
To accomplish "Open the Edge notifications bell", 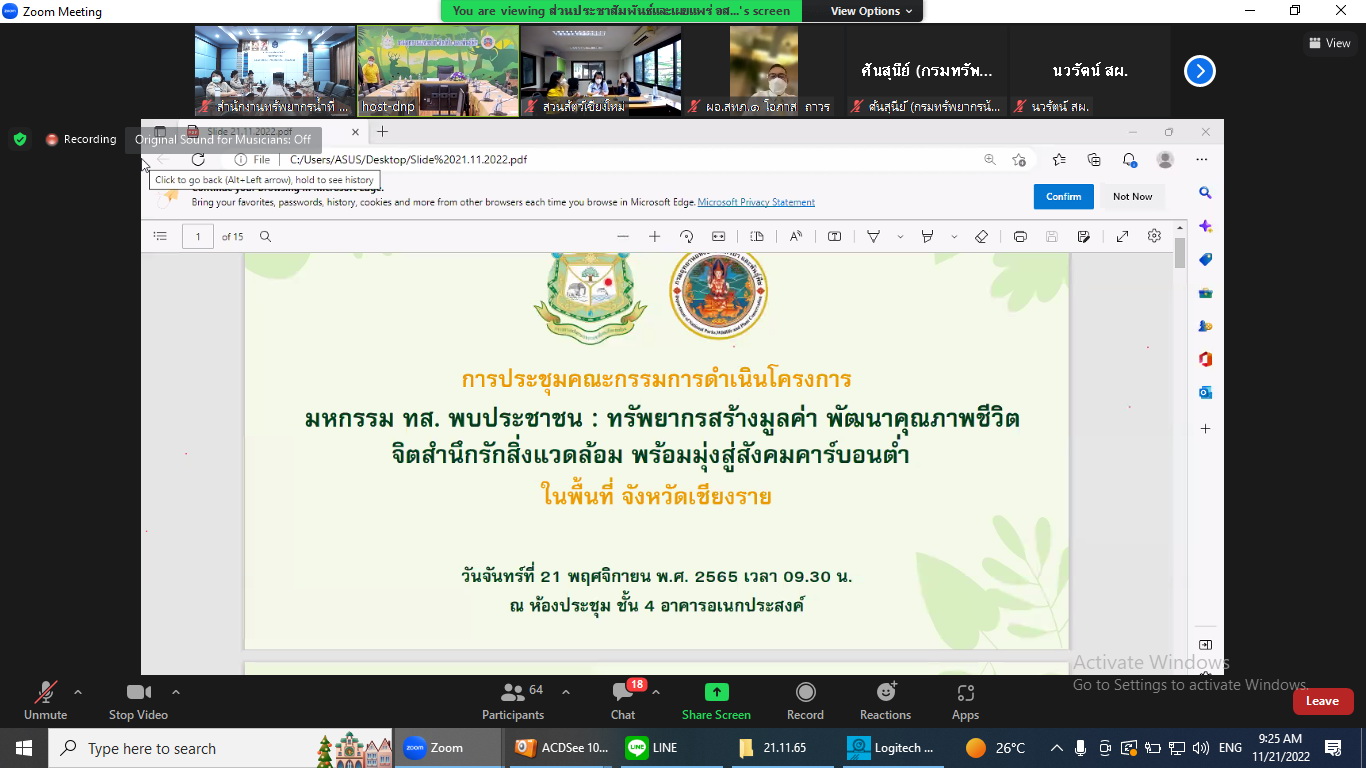I will click(x=1129, y=160).
